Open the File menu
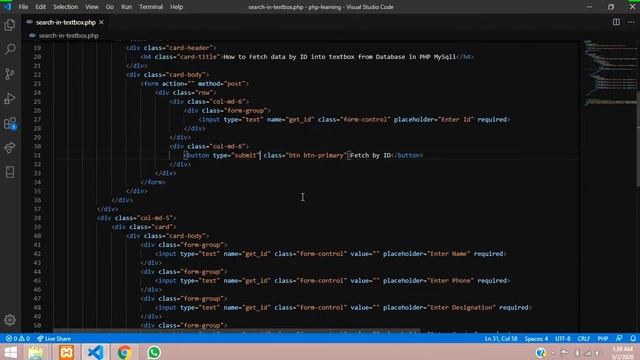The width and height of the screenshot is (640, 360). [x=23, y=7]
